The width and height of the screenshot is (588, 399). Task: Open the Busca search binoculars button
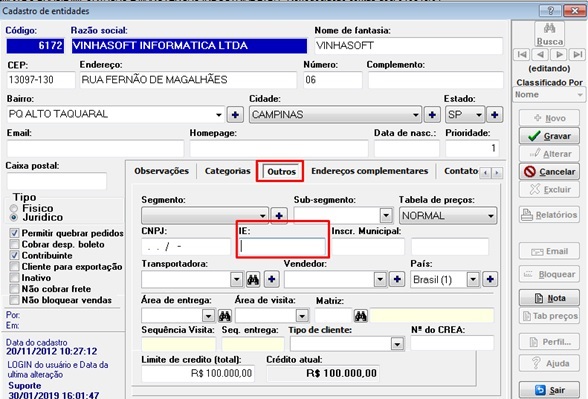coord(549,33)
